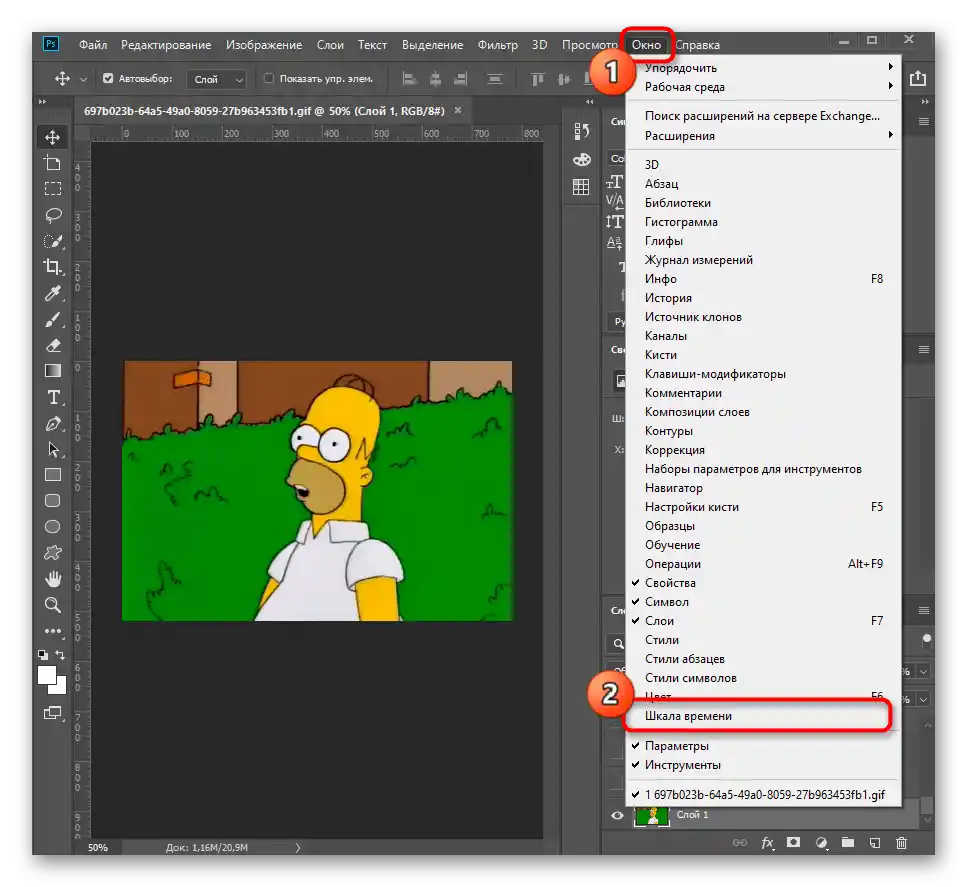Select the Move tool
967x887 pixels.
[x=53, y=137]
